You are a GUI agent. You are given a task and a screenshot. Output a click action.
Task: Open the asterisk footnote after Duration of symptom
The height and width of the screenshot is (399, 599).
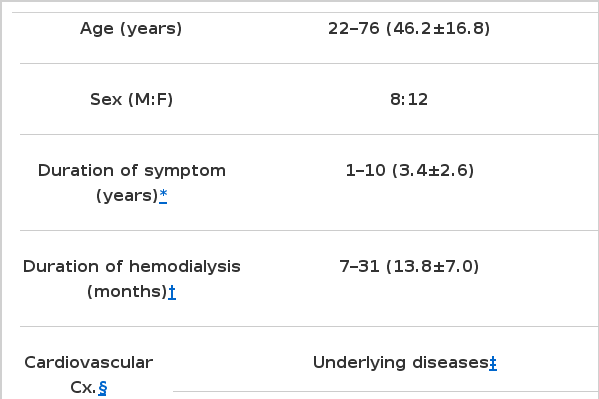(163, 195)
